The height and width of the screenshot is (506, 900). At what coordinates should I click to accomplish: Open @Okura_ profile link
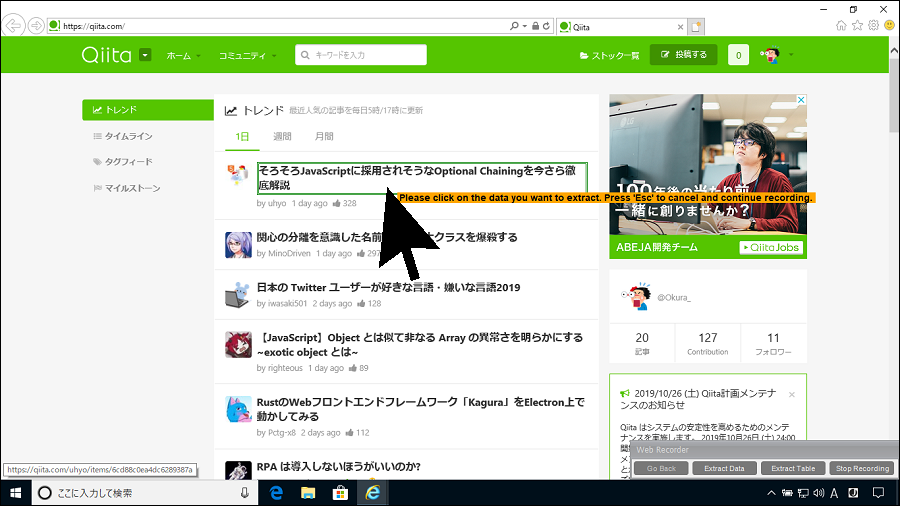(x=674, y=297)
